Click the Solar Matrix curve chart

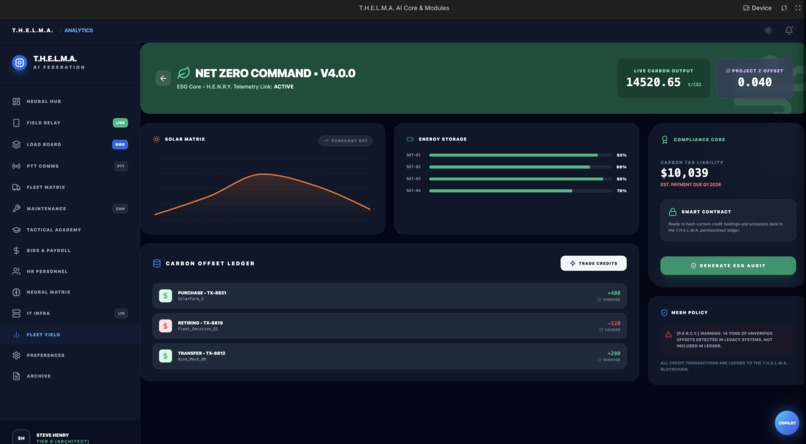pos(262,194)
